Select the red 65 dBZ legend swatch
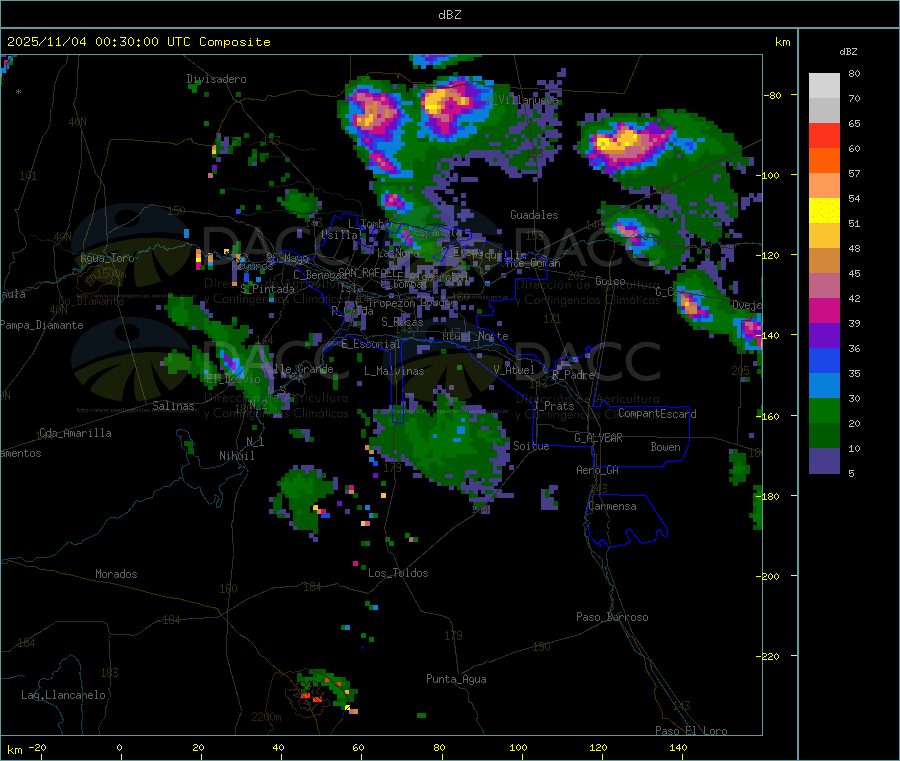This screenshot has width=900, height=761. click(824, 135)
